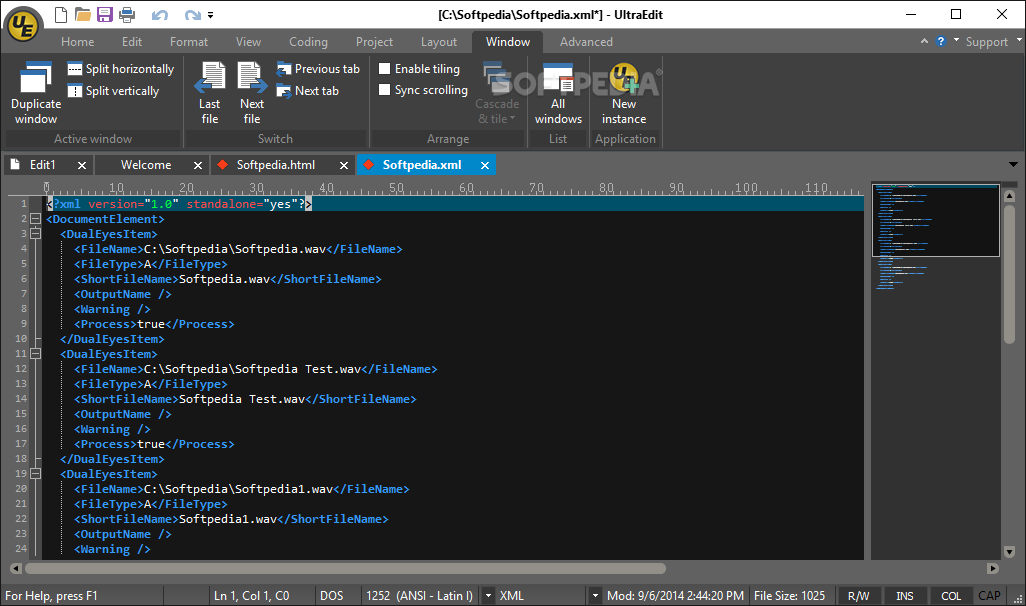Switch to Format ribbon tab

point(188,42)
